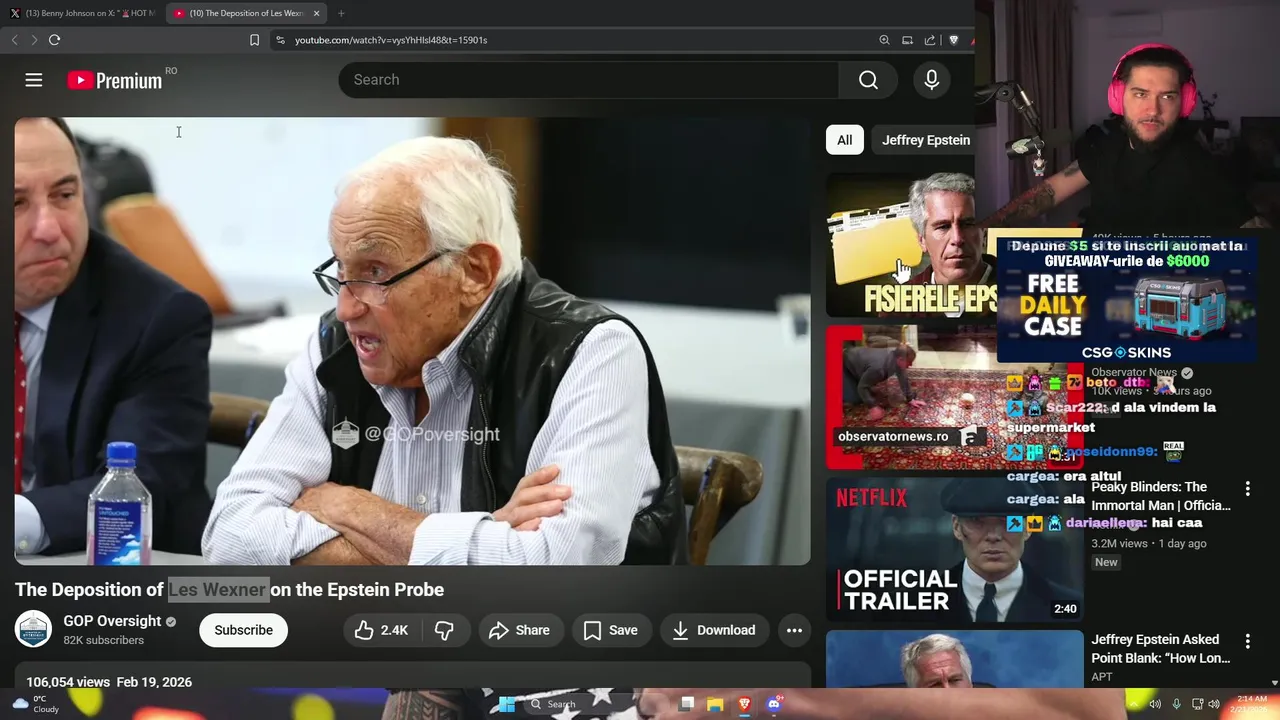This screenshot has height=720, width=1280.
Task: Go to YouTube Premium home logo
Action: point(115,80)
